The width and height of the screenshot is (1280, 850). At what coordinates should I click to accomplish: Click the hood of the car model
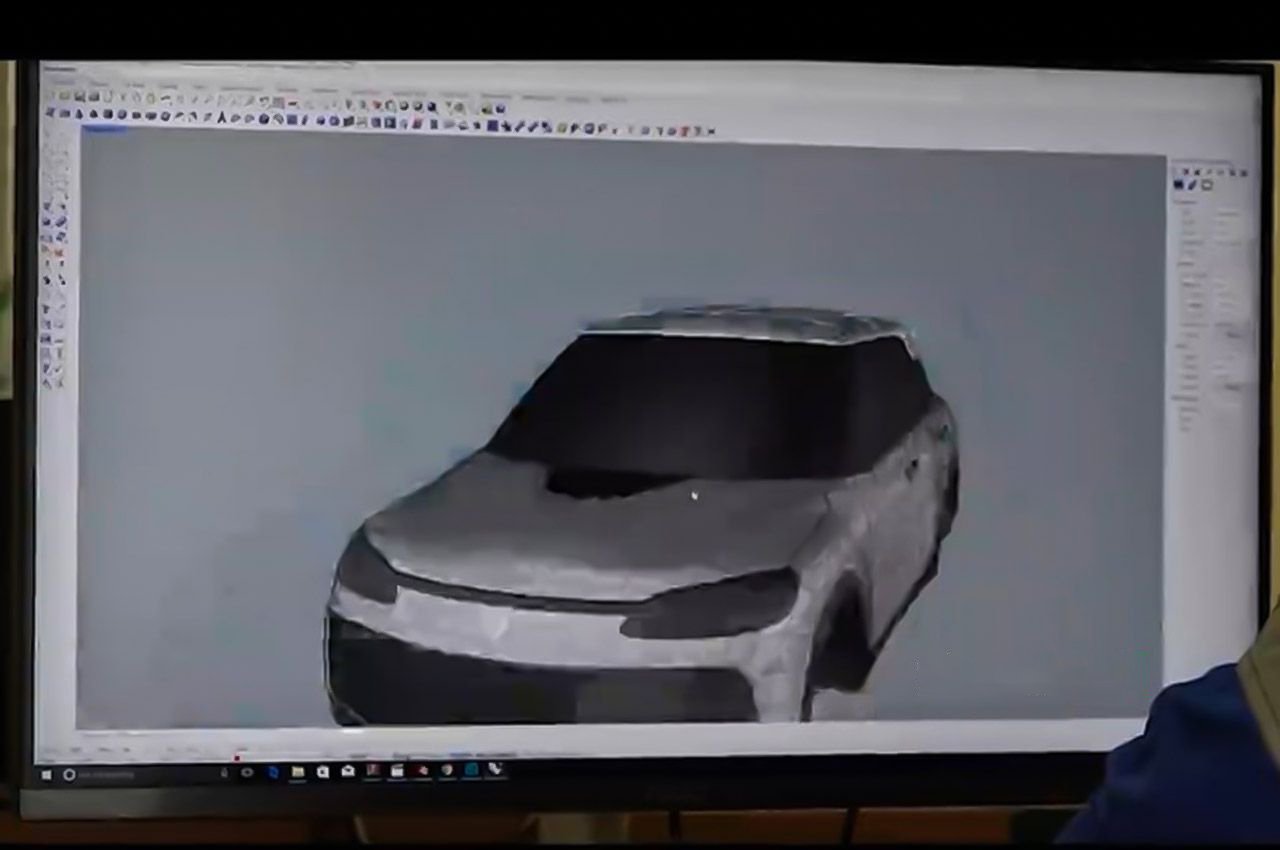pyautogui.click(x=600, y=530)
